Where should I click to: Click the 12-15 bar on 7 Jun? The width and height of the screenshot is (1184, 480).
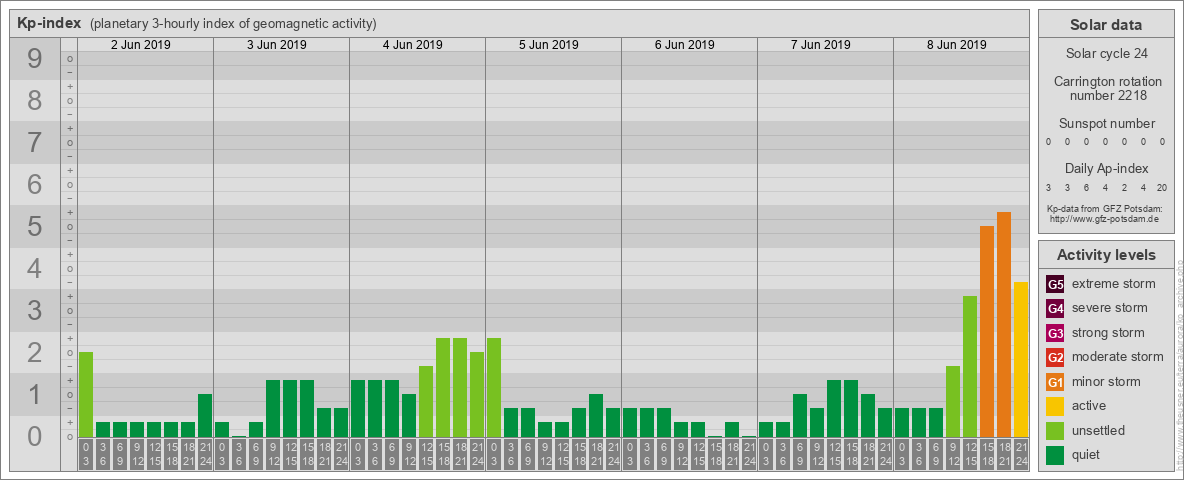click(x=834, y=408)
